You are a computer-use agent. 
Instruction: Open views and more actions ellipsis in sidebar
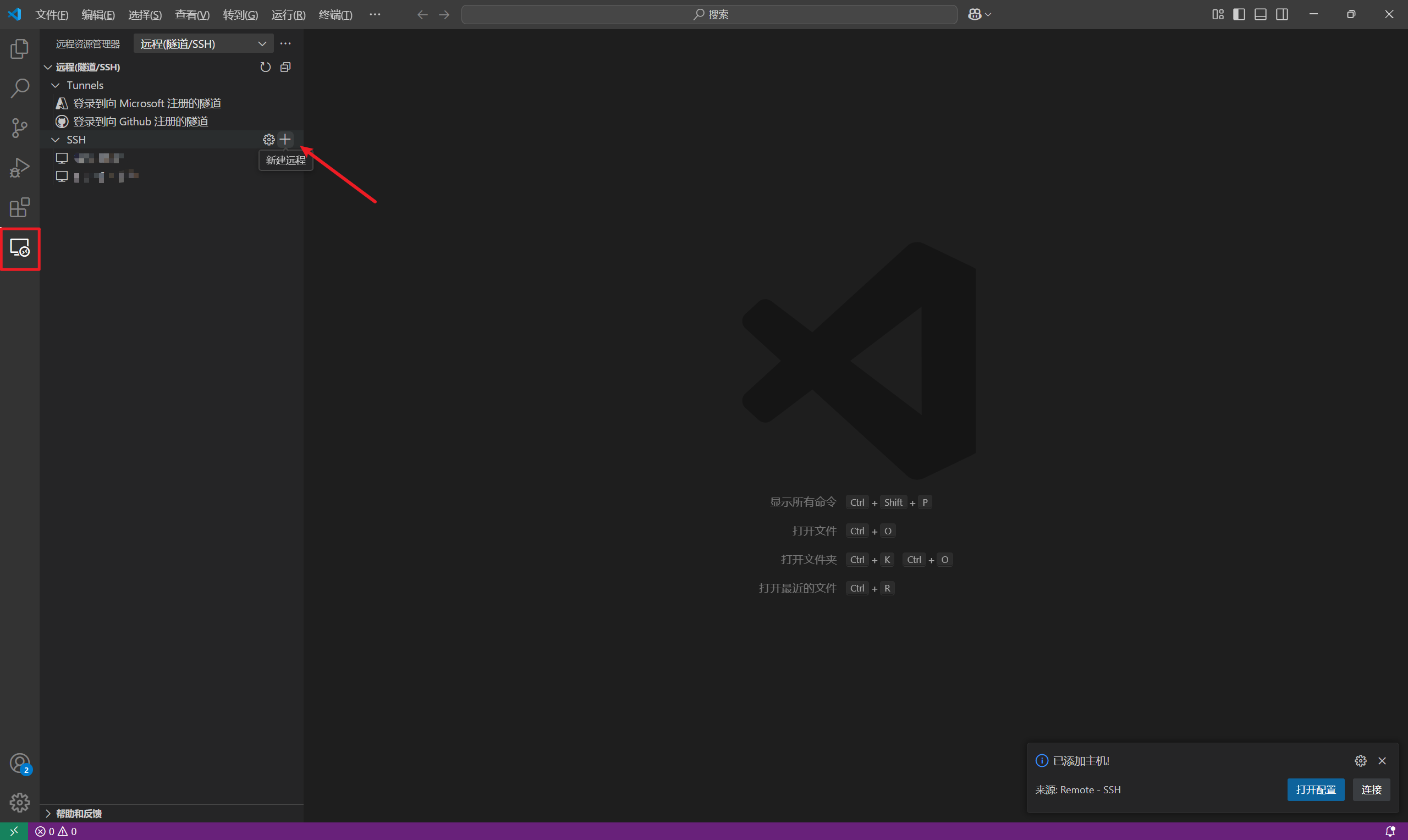(x=285, y=43)
